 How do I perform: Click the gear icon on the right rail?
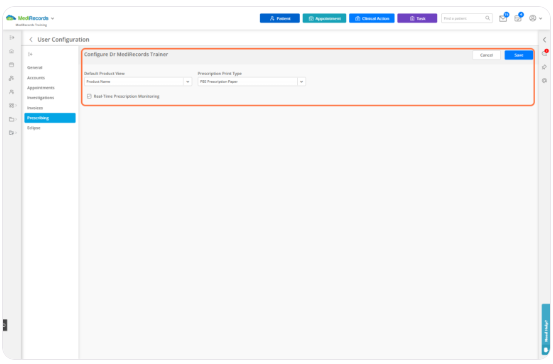(x=545, y=81)
